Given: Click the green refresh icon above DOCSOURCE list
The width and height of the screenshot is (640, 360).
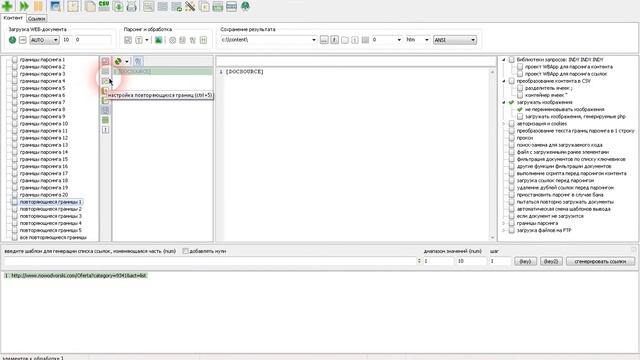Looking at the screenshot, I should [x=118, y=61].
